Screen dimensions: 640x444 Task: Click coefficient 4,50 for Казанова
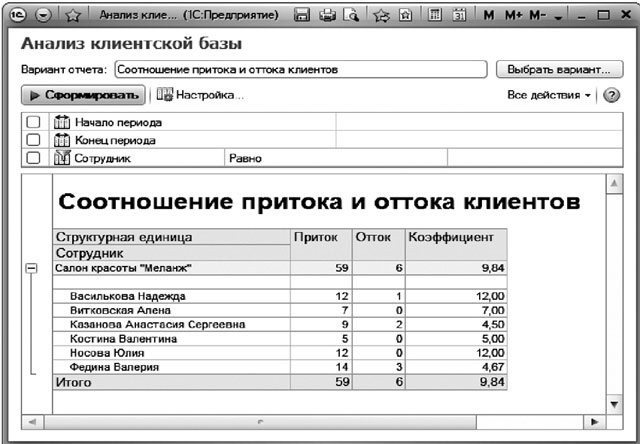(x=456, y=324)
